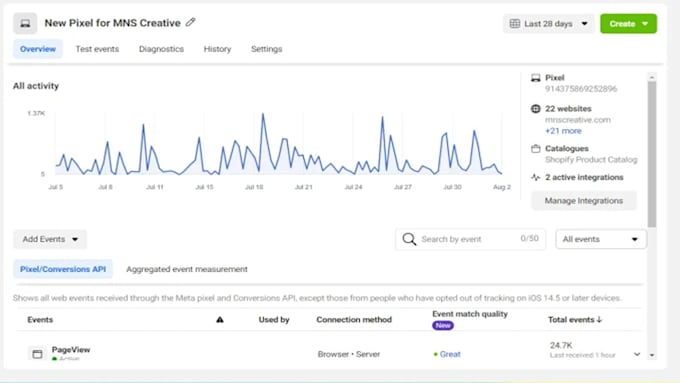Click the PageView event browser icon
This screenshot has height=383, width=680.
37,354
